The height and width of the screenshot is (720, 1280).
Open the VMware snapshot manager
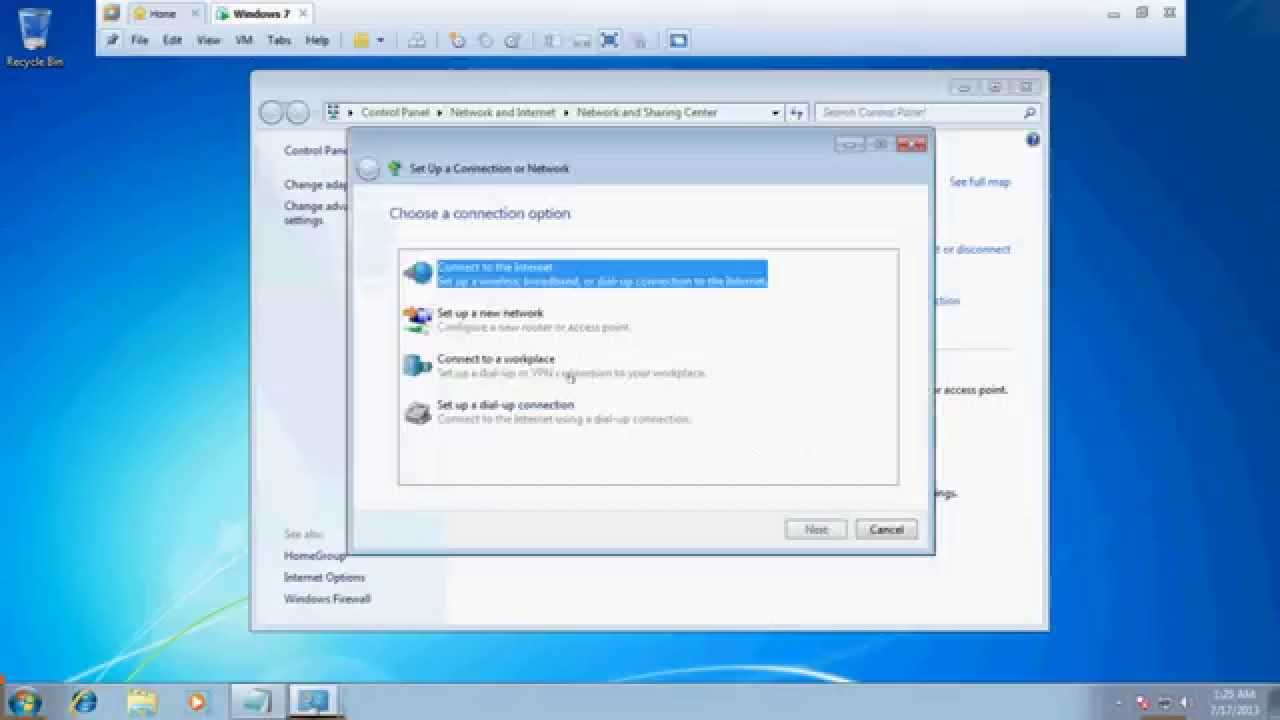coord(513,40)
